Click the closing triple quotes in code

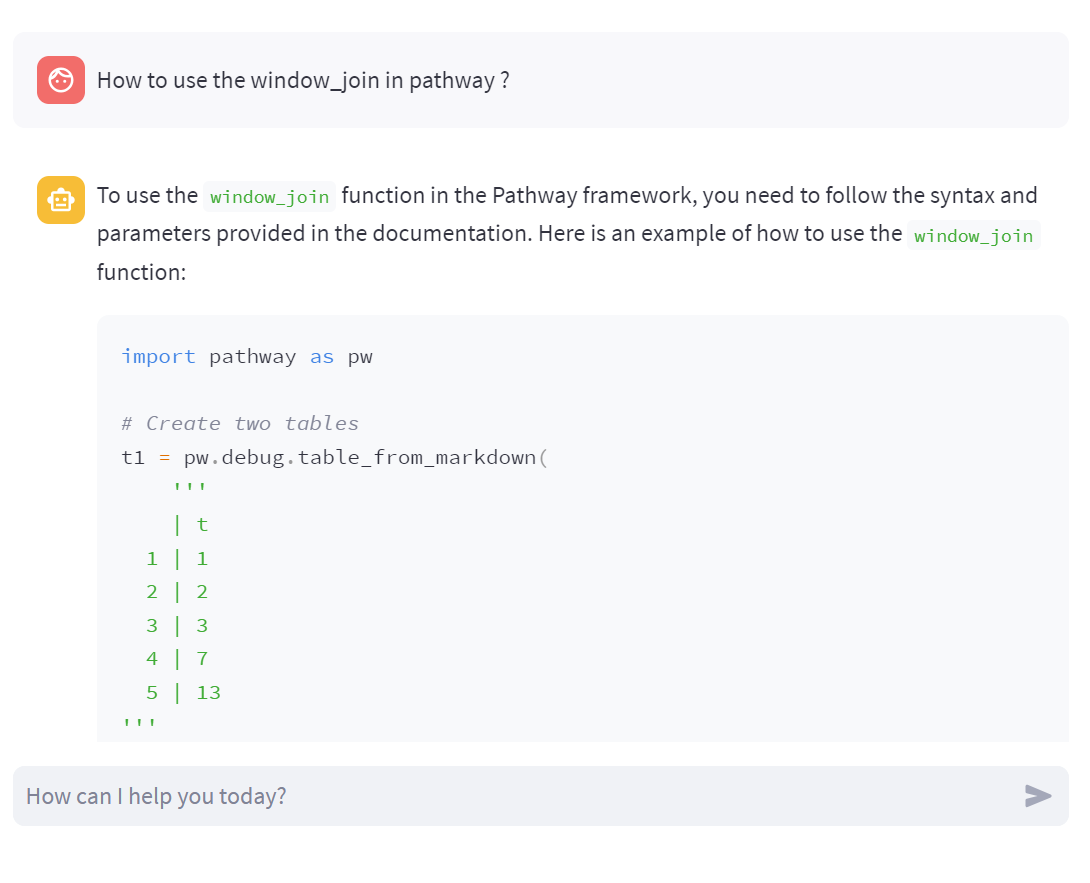point(139,723)
